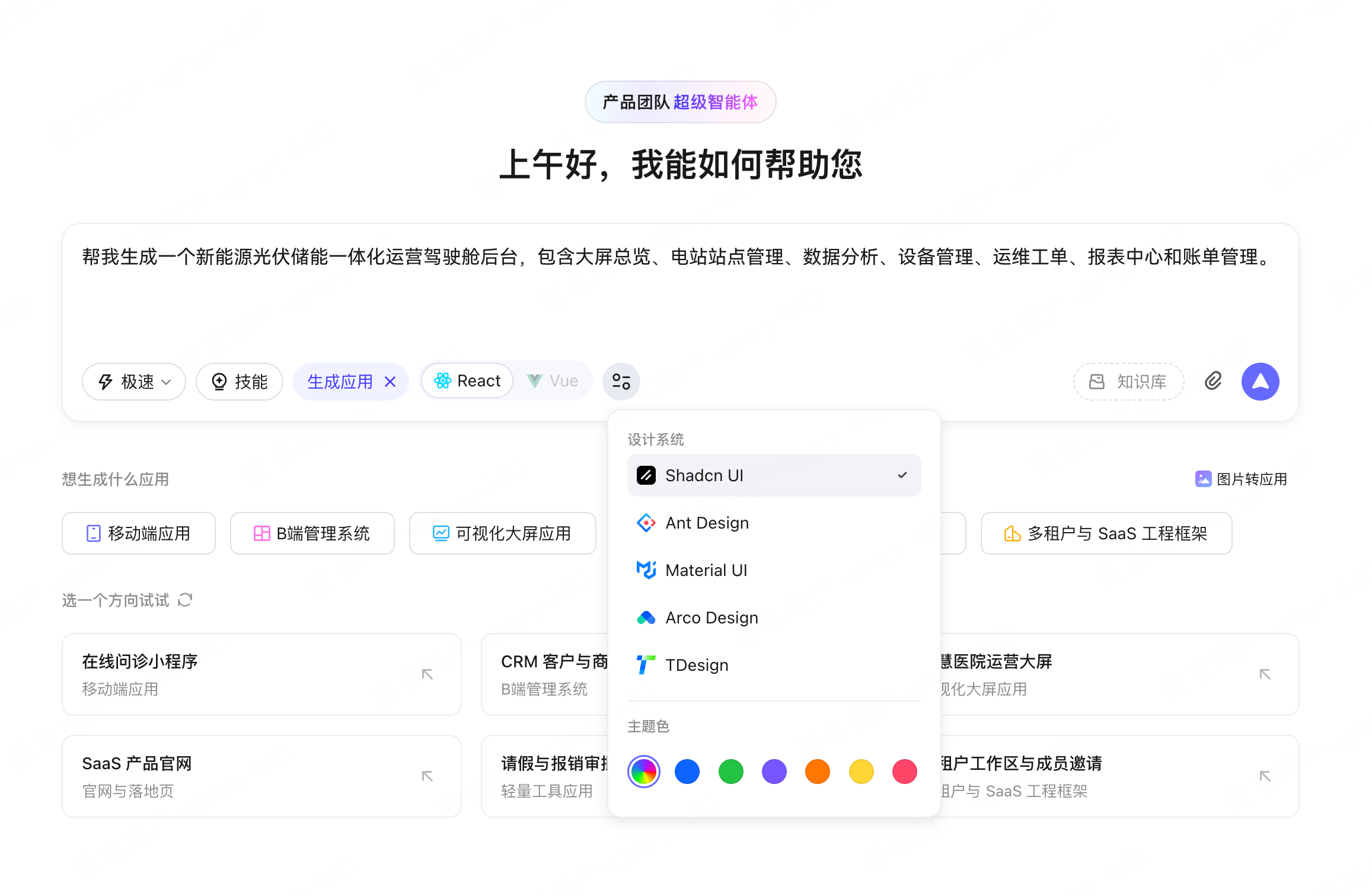Click arrow icon on 工作区与成员邀请 card

point(1265,776)
